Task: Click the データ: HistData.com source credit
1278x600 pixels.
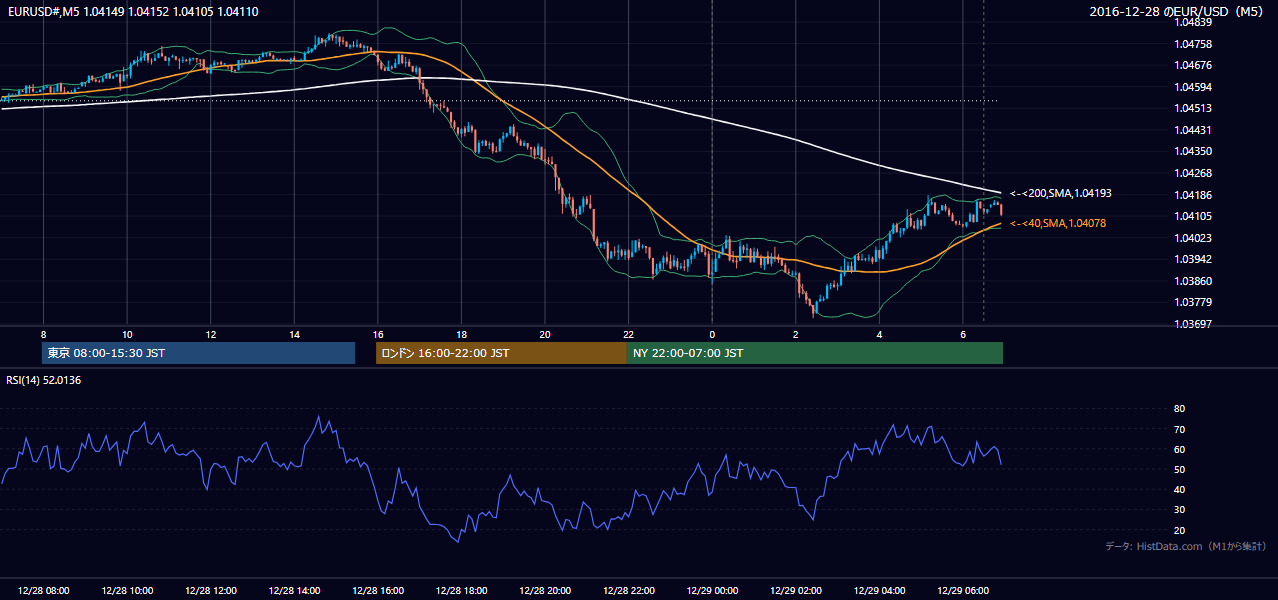Action: tap(1185, 546)
